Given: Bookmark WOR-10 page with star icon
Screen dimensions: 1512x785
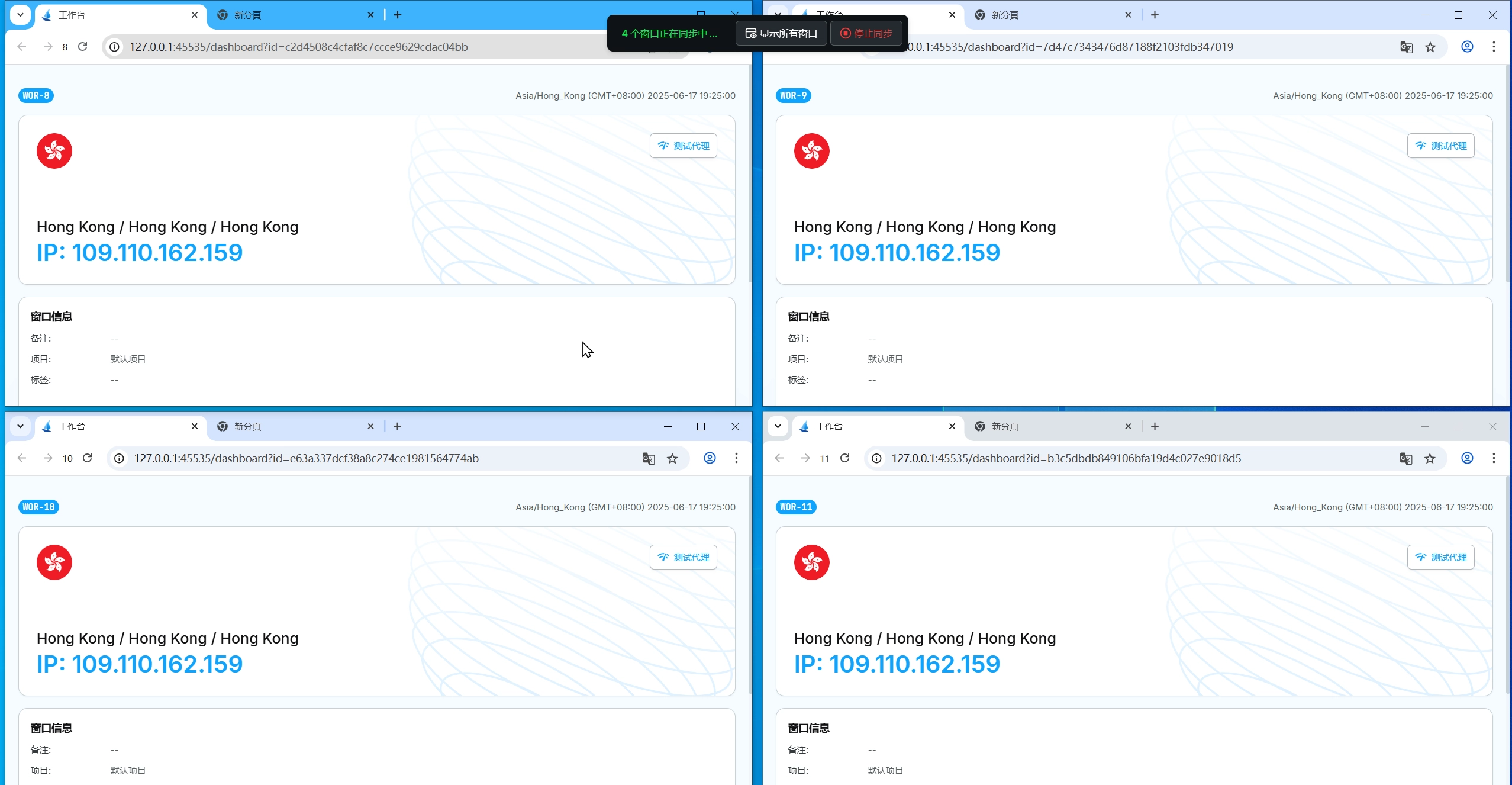Looking at the screenshot, I should click(x=672, y=458).
